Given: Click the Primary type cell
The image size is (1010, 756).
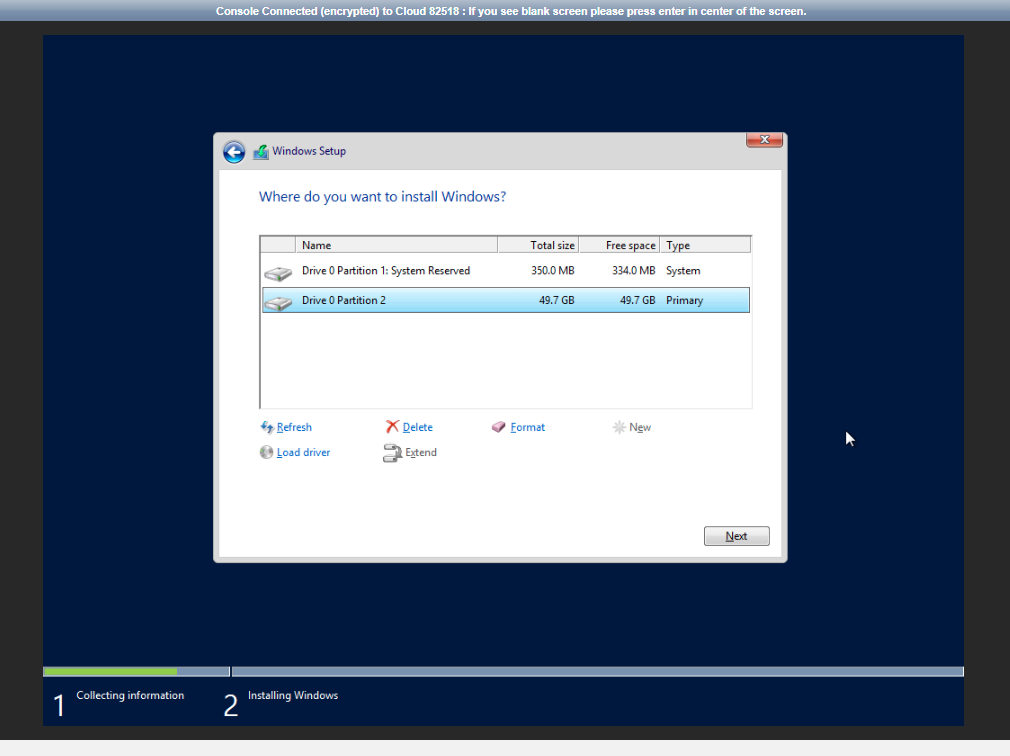Looking at the screenshot, I should [x=684, y=300].
